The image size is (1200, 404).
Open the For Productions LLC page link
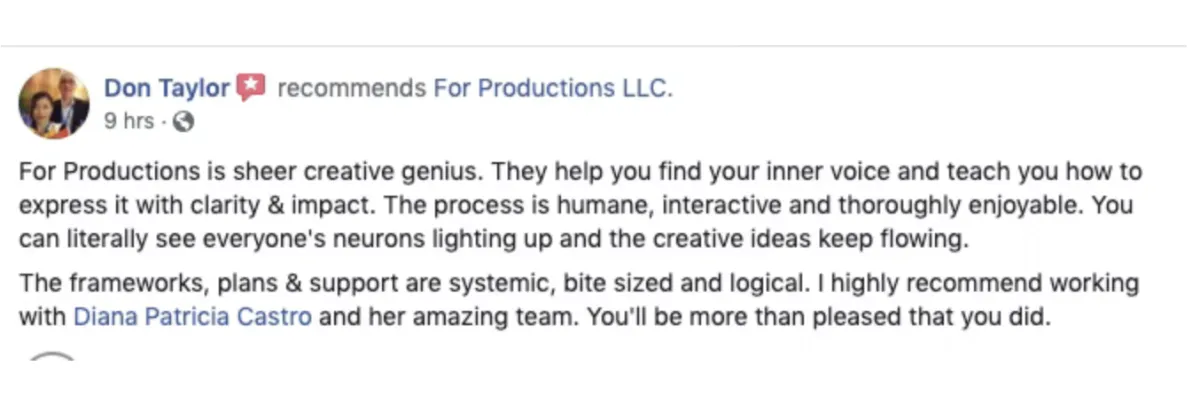click(x=553, y=88)
